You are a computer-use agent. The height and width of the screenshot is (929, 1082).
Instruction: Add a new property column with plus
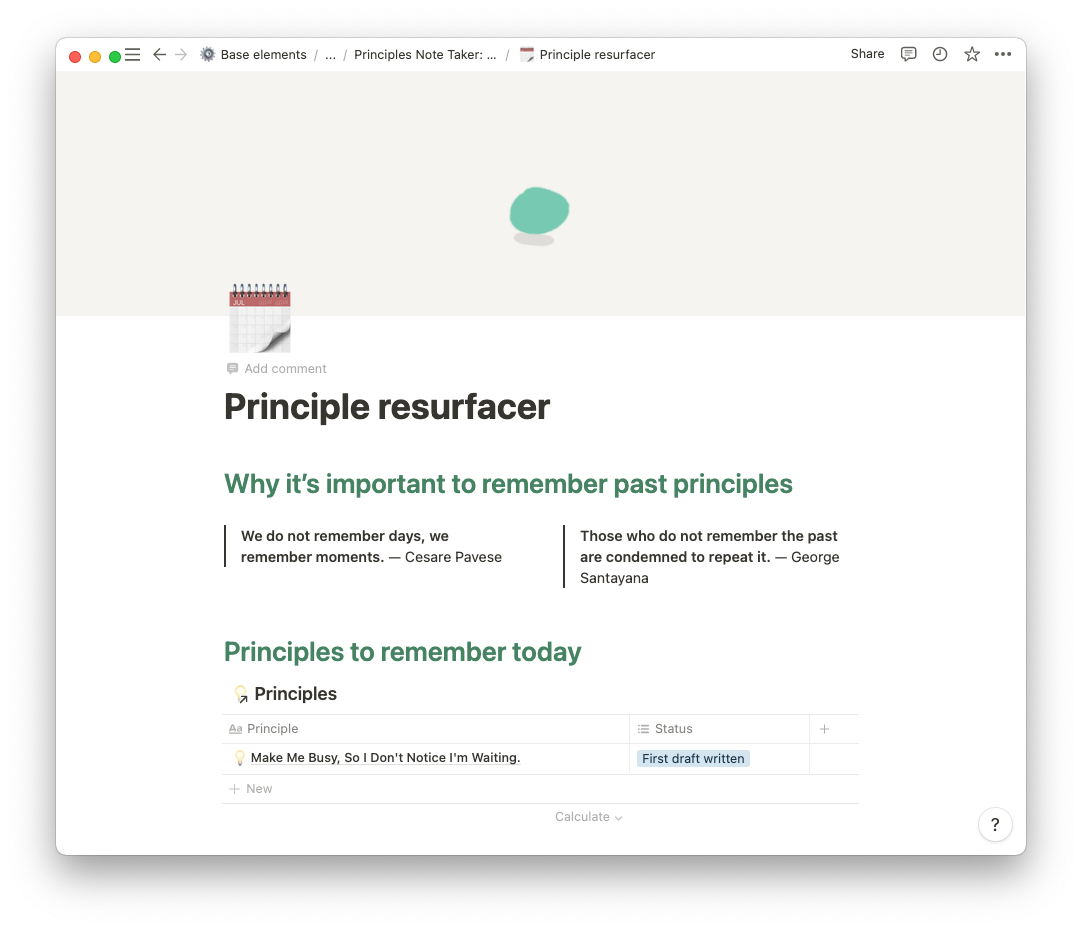tap(824, 729)
